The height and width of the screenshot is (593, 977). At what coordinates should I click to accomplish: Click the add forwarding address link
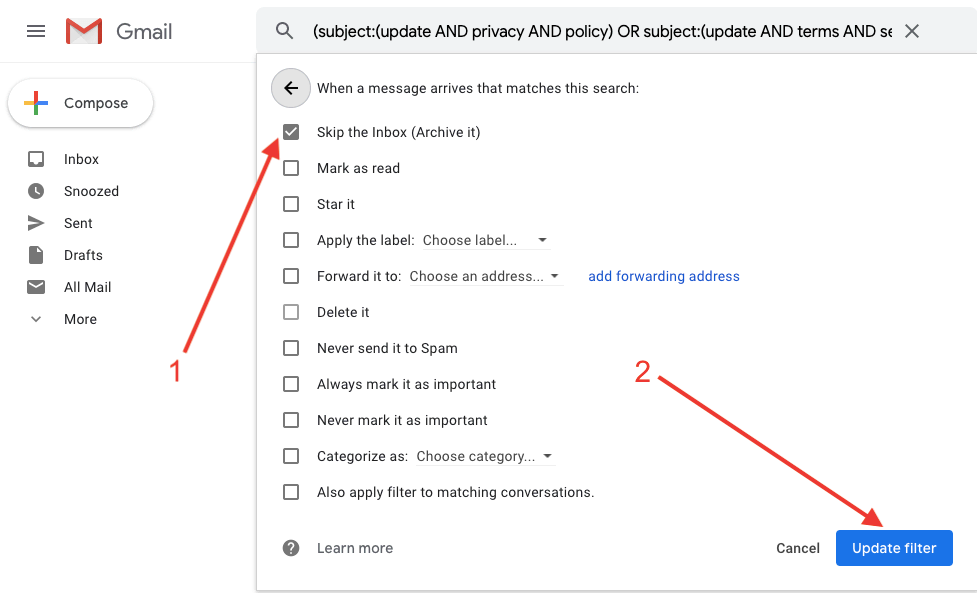click(x=664, y=276)
